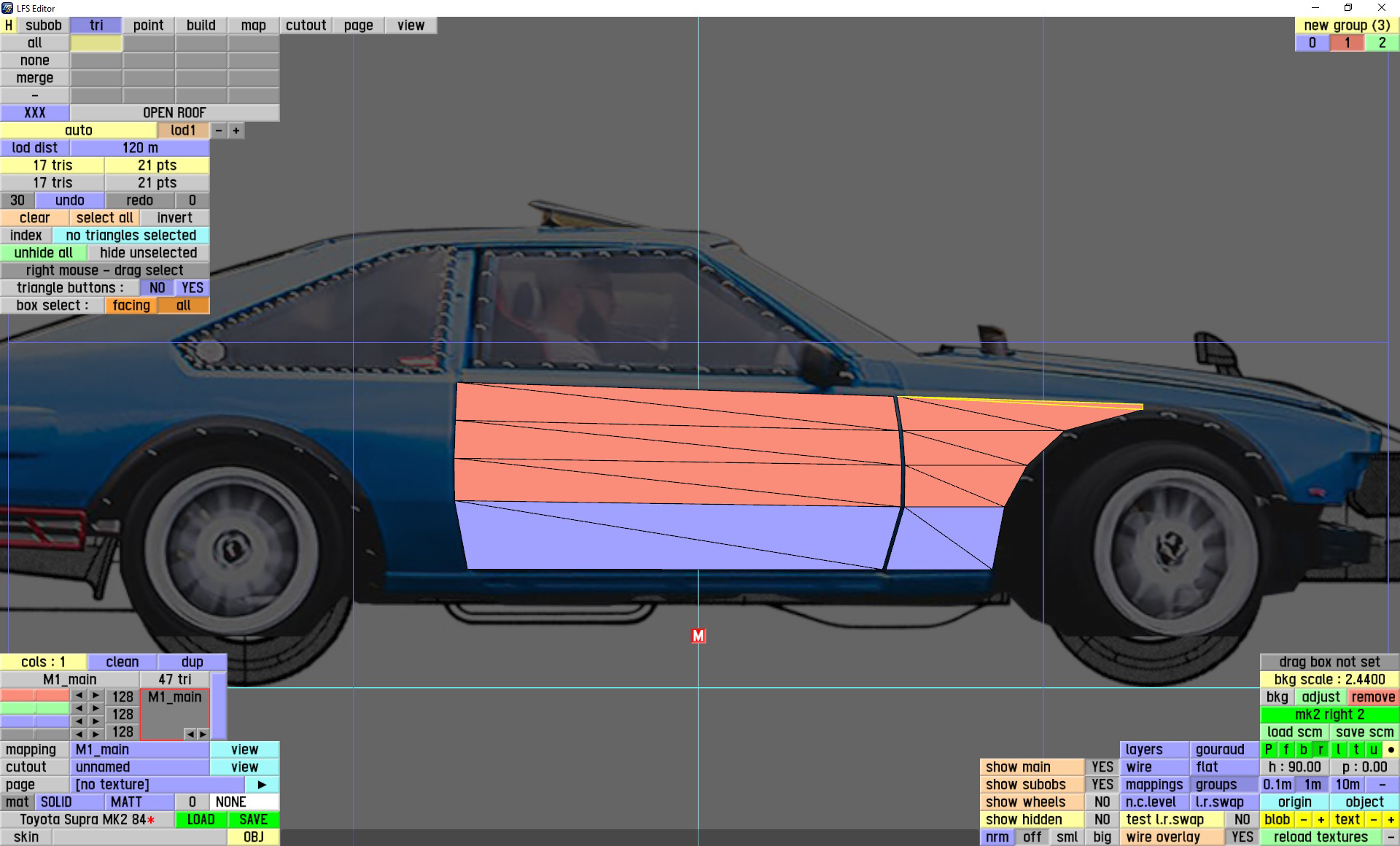The height and width of the screenshot is (846, 1400).
Task: Click the unhide all button
Action: click(43, 253)
